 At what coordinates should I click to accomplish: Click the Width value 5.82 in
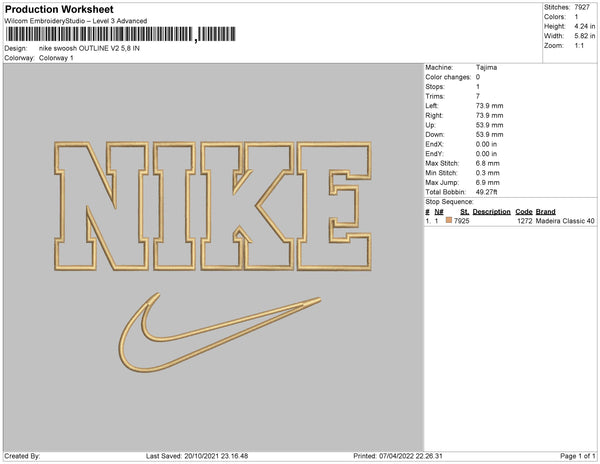point(585,36)
